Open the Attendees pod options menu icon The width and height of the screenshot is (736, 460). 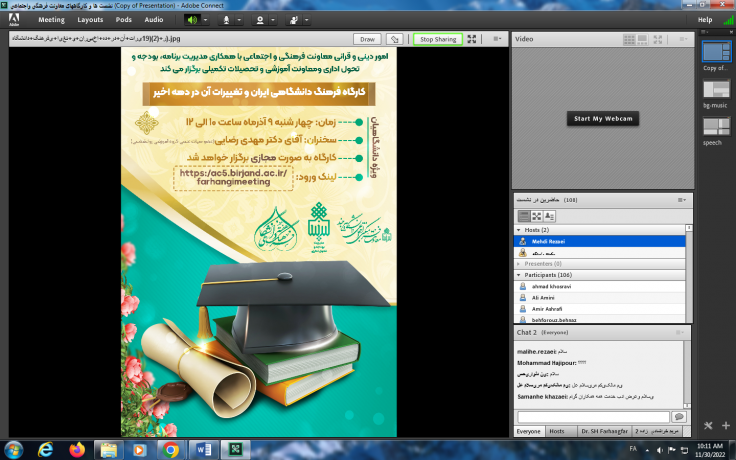[x=682, y=200]
